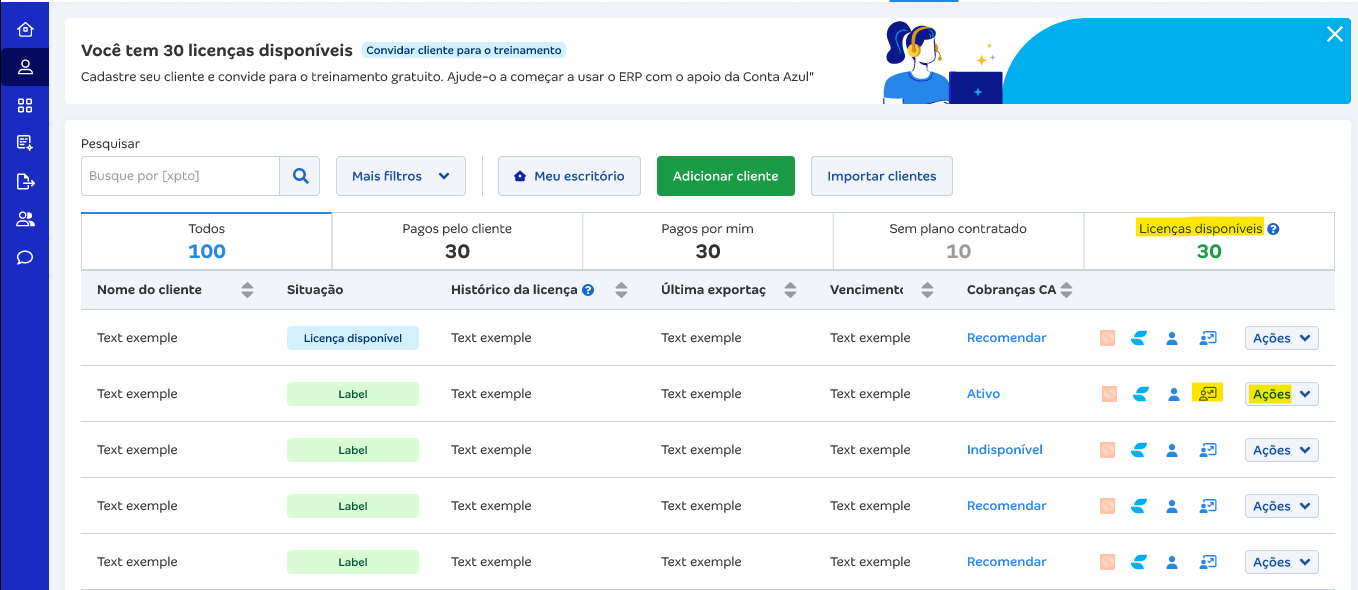Open the Sem plano contratado tab
The width and height of the screenshot is (1358, 590).
[957, 240]
